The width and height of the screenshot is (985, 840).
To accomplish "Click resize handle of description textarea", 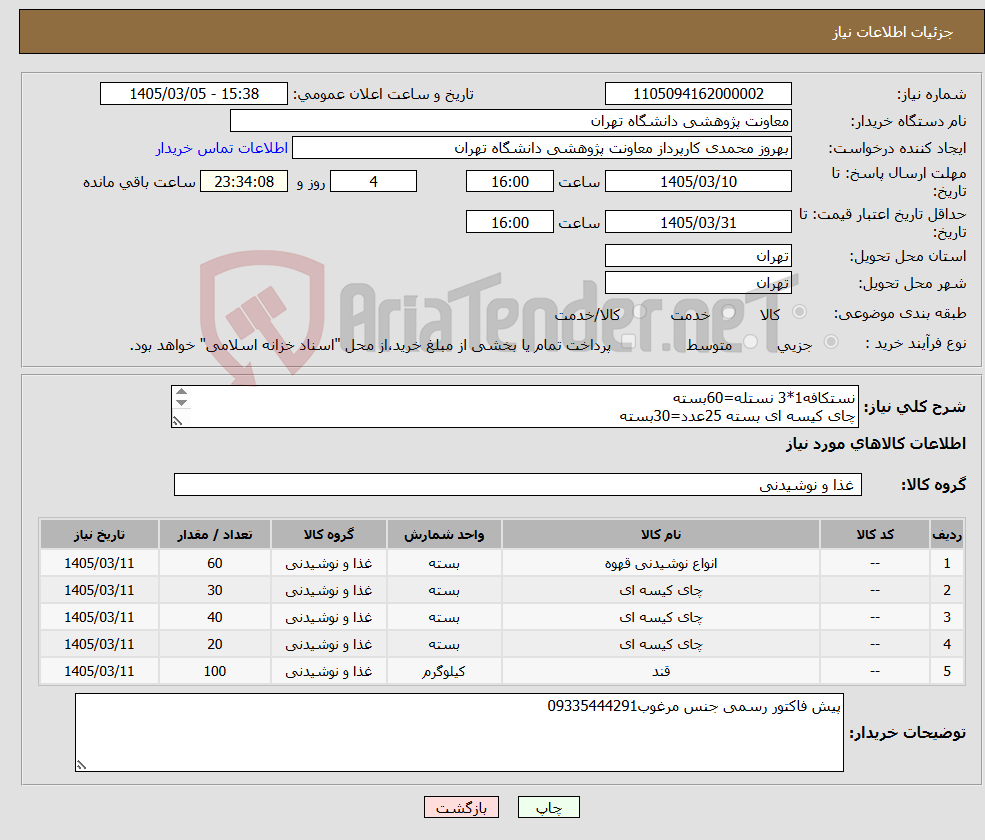I will tap(177, 422).
